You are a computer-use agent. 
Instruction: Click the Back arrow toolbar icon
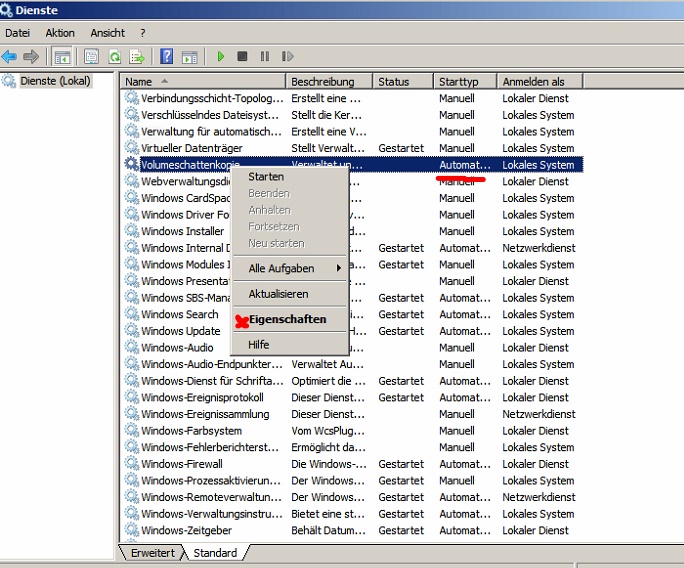(9, 56)
